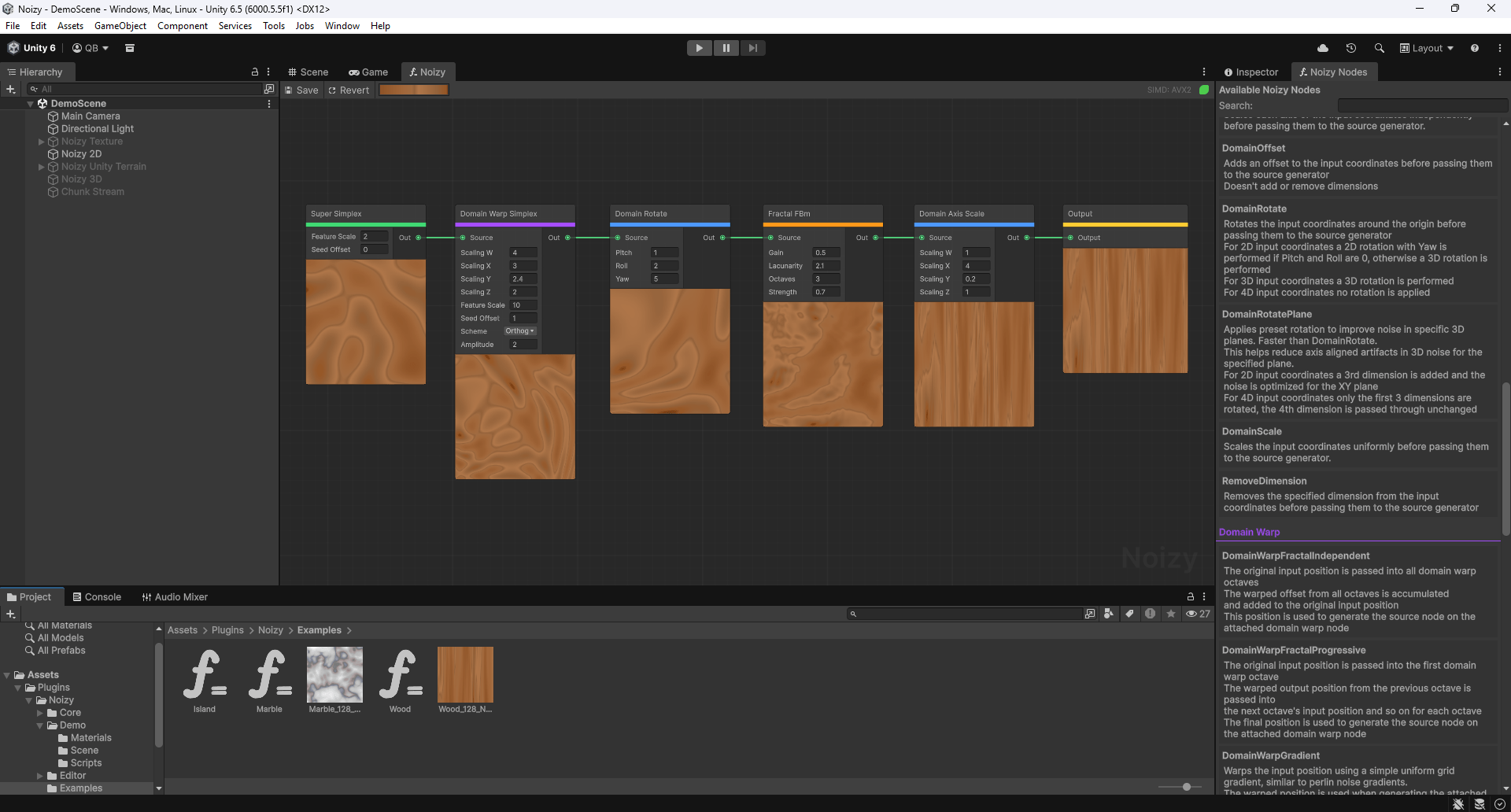Click the Noizy Nodes Search input field

(1421, 105)
